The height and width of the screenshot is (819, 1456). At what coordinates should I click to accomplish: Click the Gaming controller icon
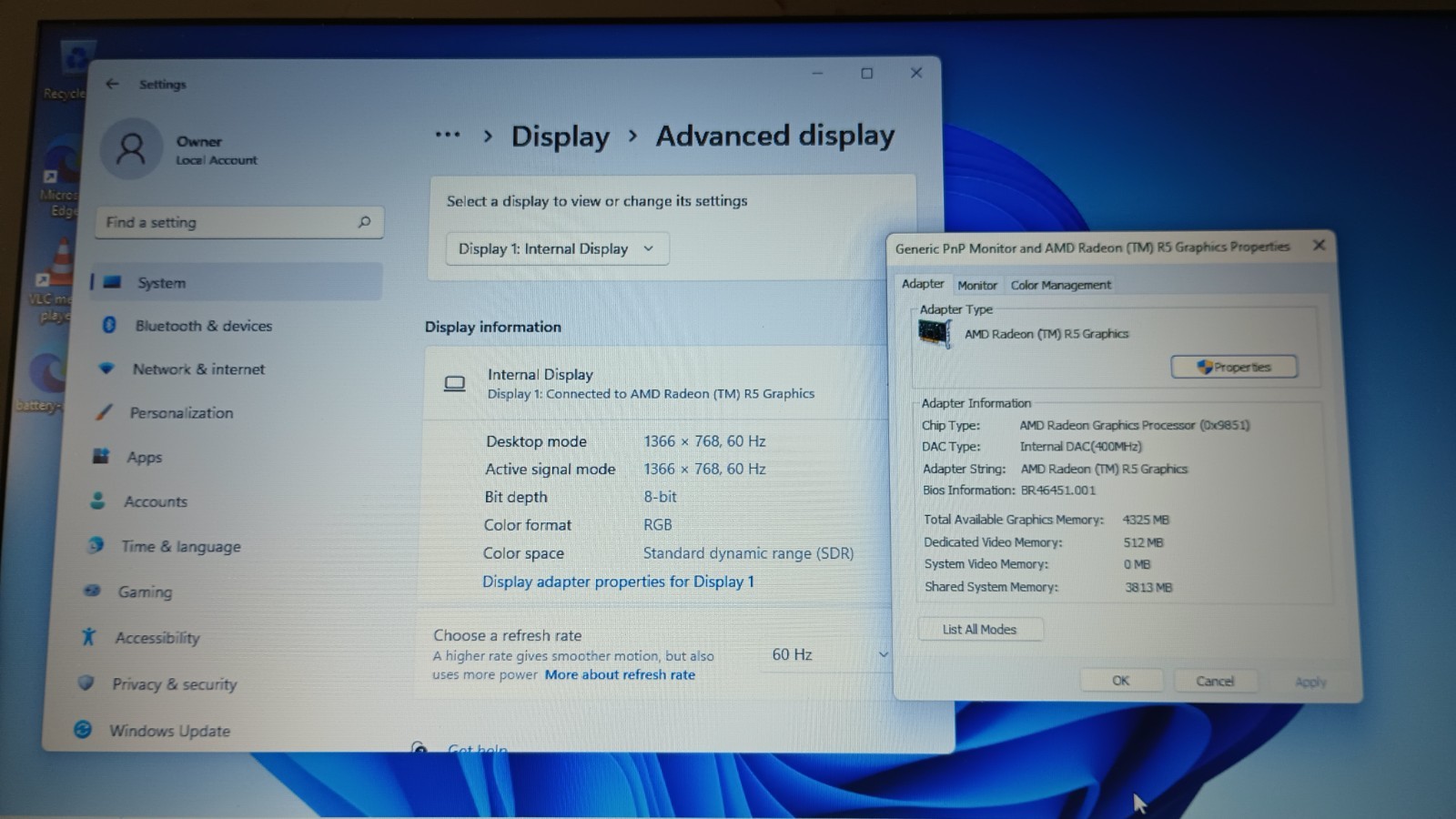coord(92,591)
